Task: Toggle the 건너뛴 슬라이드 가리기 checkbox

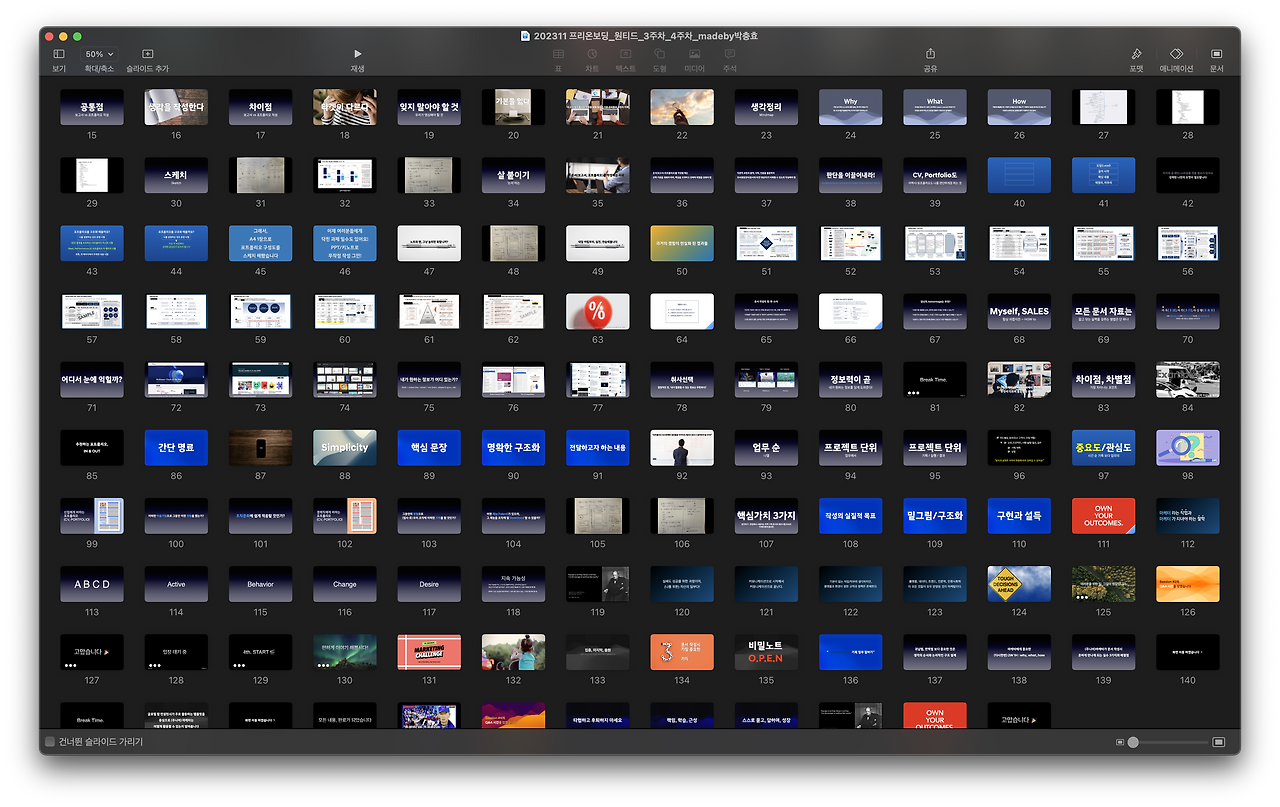Action: tap(50, 742)
